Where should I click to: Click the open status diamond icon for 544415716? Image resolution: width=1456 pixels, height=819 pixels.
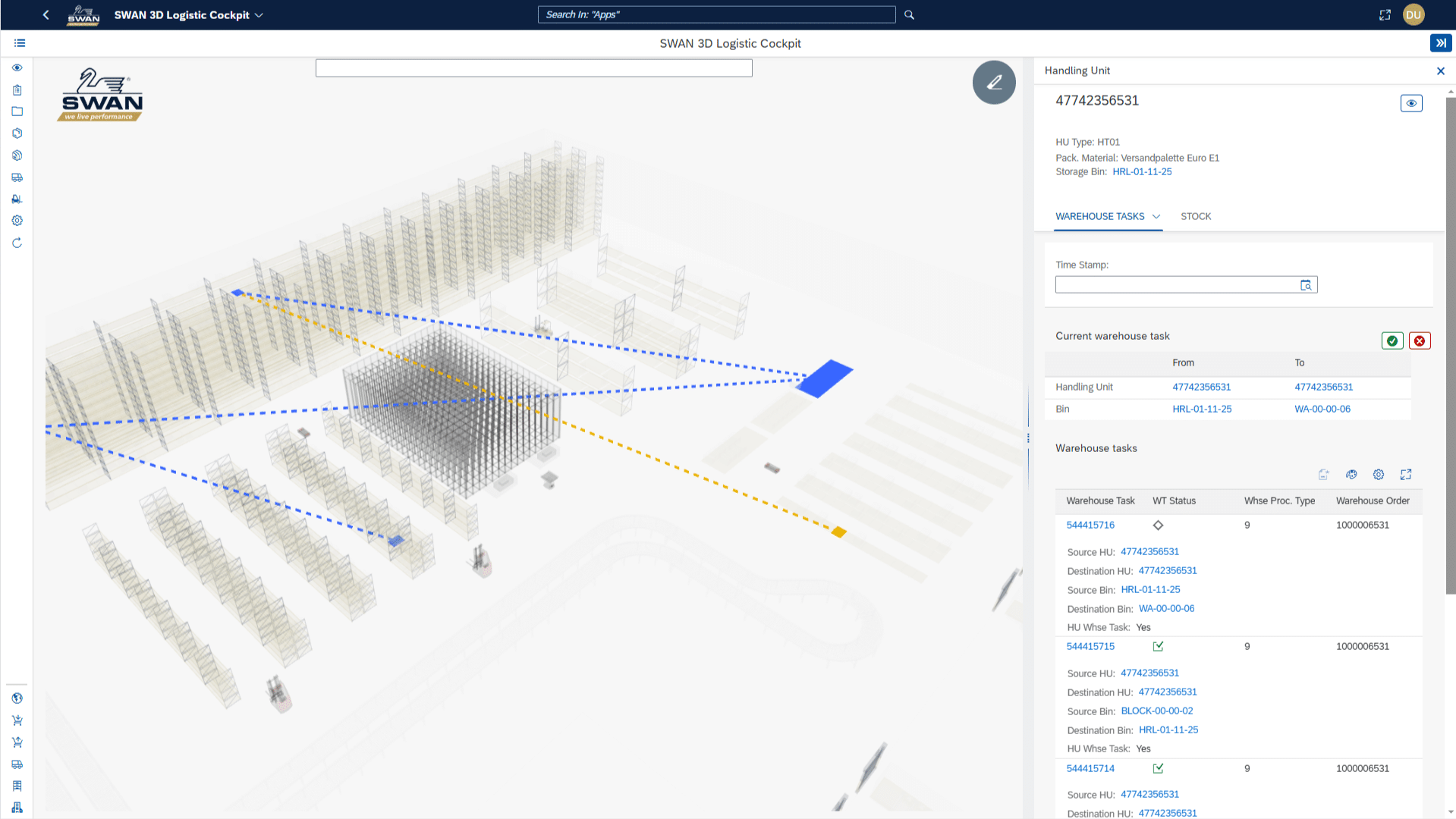pyautogui.click(x=1158, y=525)
